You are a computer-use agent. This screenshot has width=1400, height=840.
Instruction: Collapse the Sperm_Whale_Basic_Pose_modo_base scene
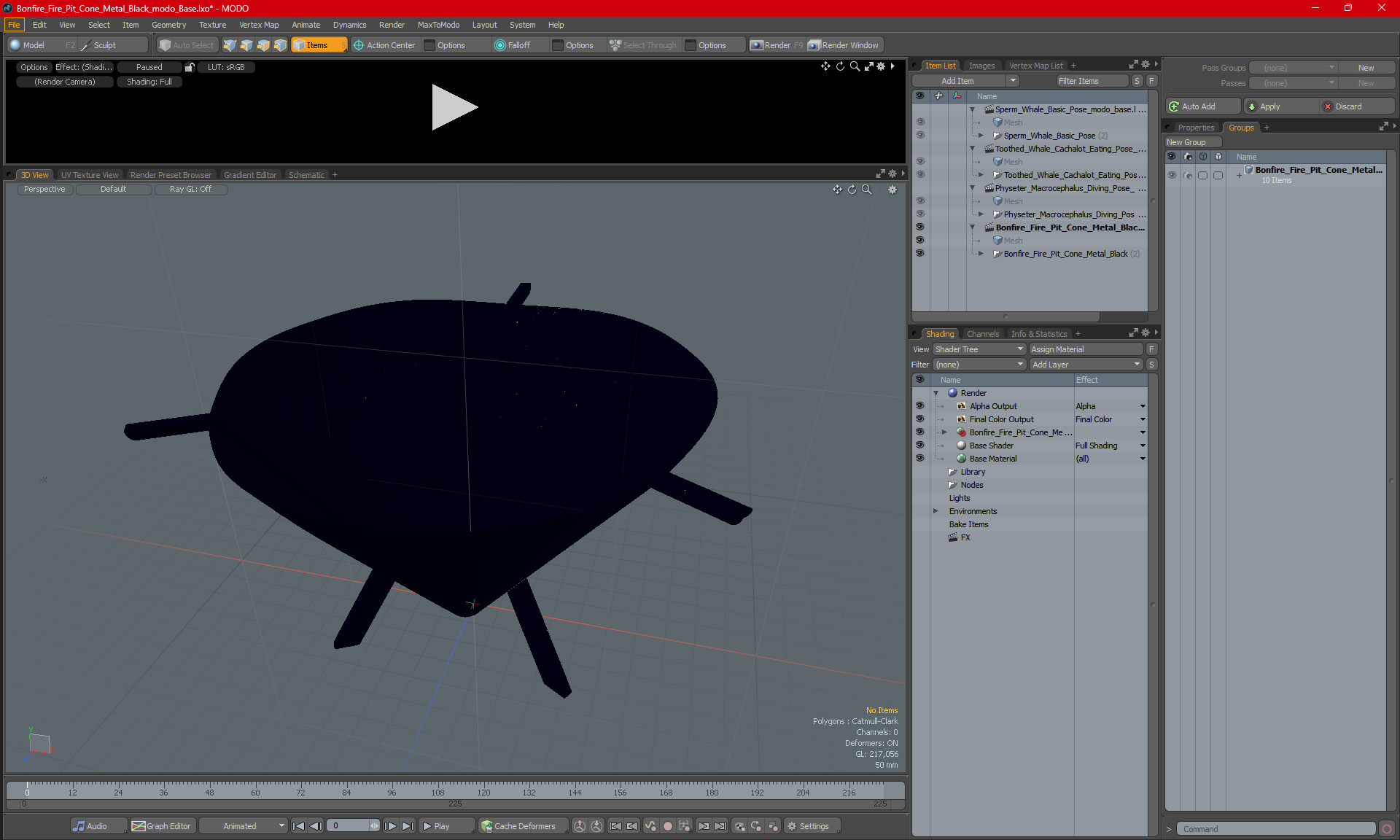pyautogui.click(x=972, y=109)
